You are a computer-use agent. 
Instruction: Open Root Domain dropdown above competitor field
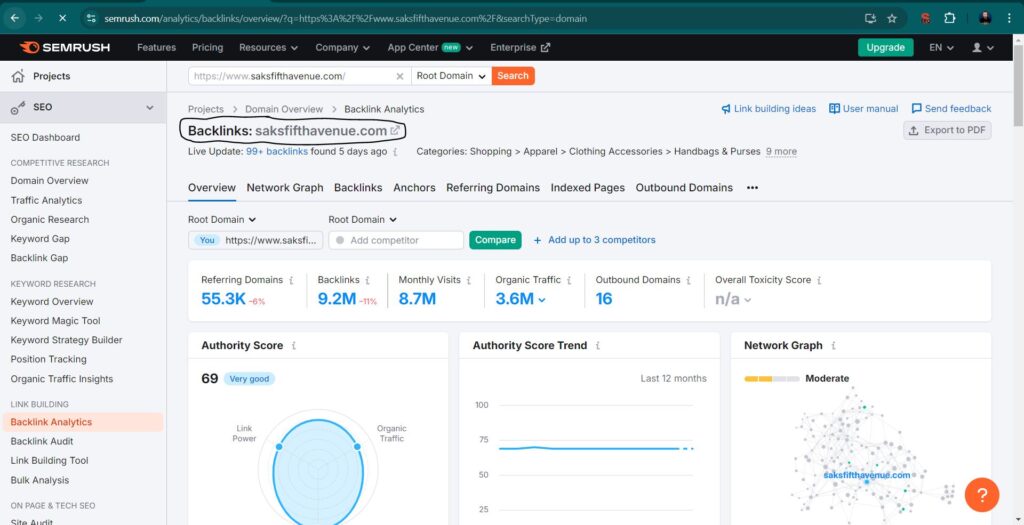(362, 220)
